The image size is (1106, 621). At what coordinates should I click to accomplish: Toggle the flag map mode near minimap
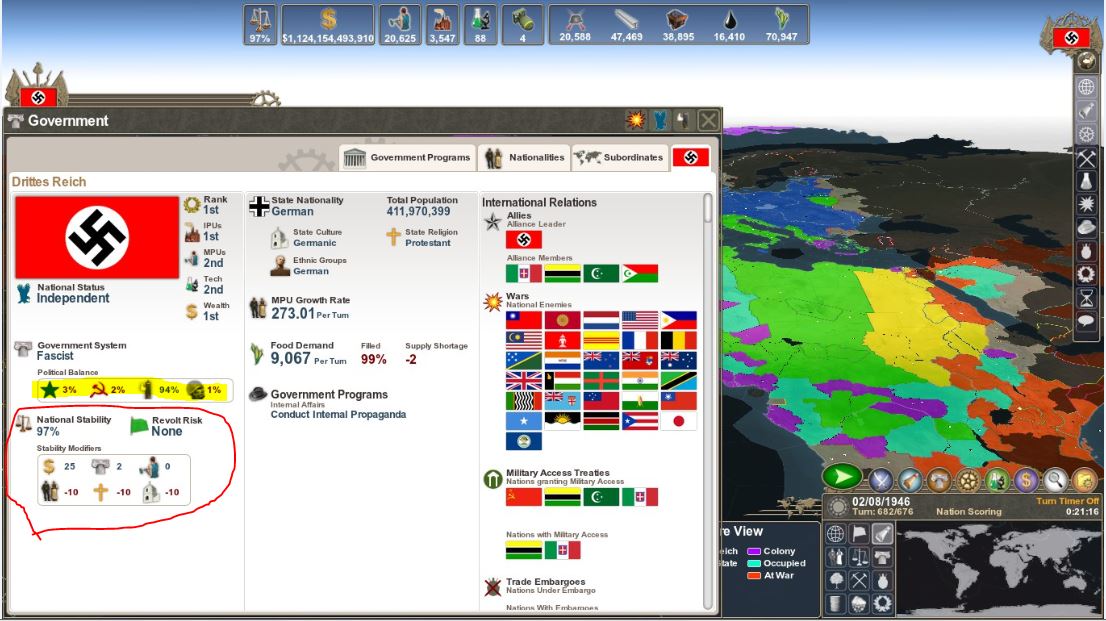click(x=859, y=534)
